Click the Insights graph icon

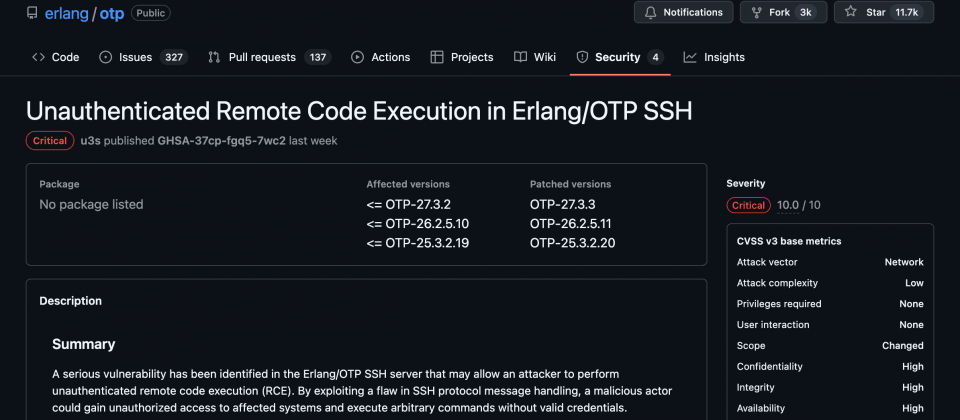point(690,57)
